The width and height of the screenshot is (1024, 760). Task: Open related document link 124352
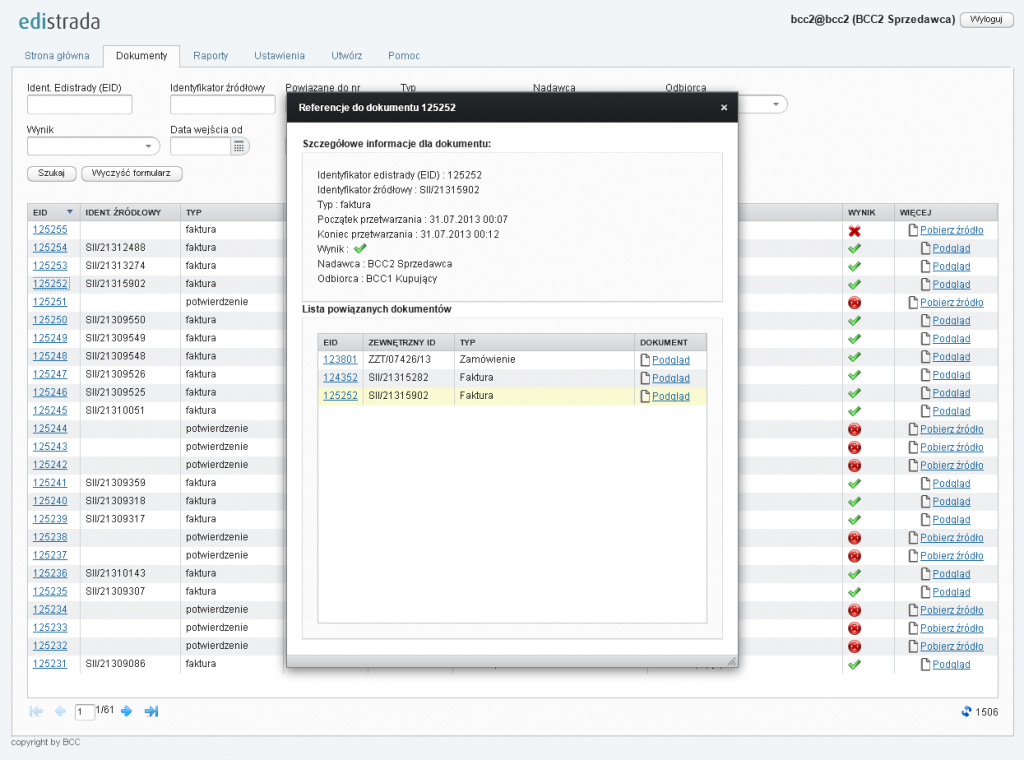(x=339, y=378)
